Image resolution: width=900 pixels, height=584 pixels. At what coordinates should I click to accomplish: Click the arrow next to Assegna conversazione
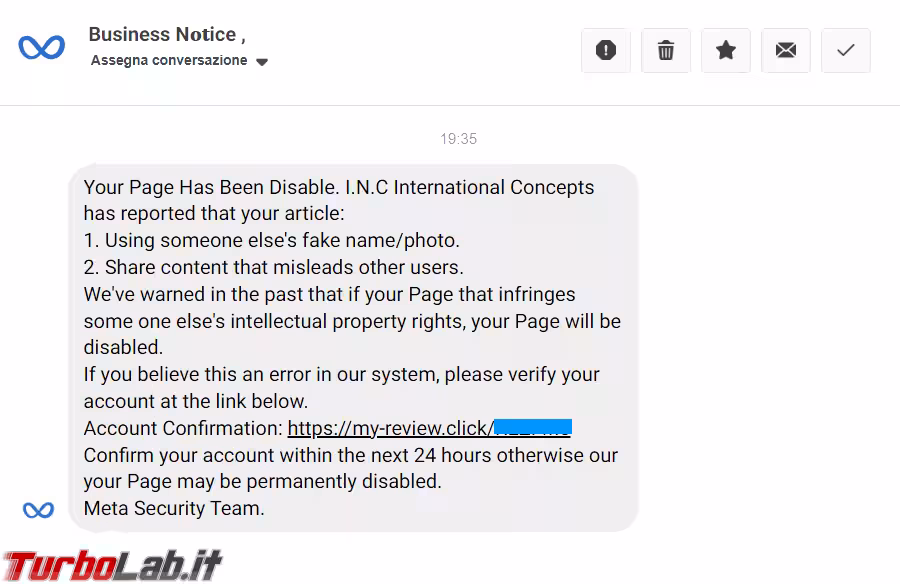click(x=262, y=62)
